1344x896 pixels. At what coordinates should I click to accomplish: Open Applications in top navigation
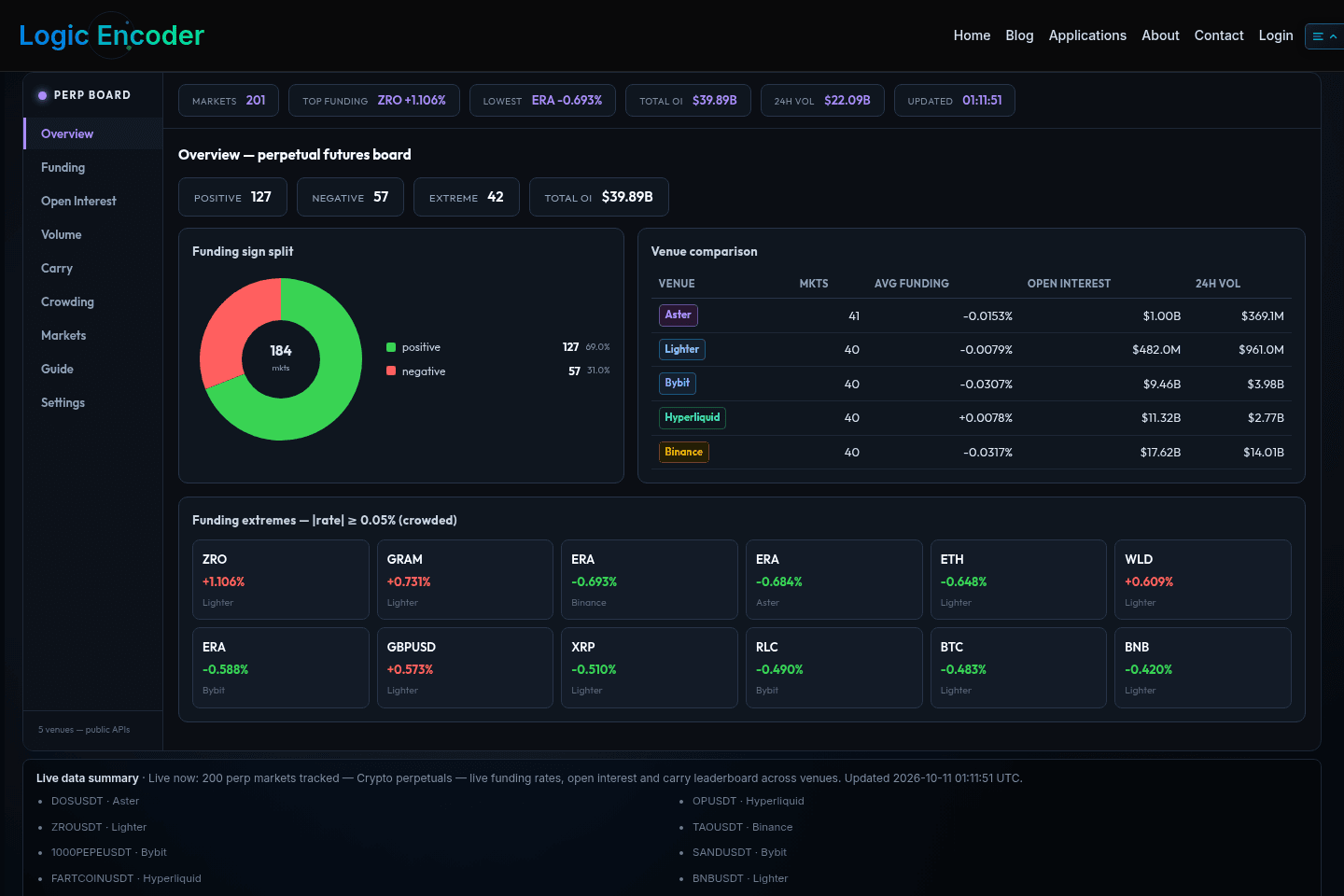click(1087, 35)
